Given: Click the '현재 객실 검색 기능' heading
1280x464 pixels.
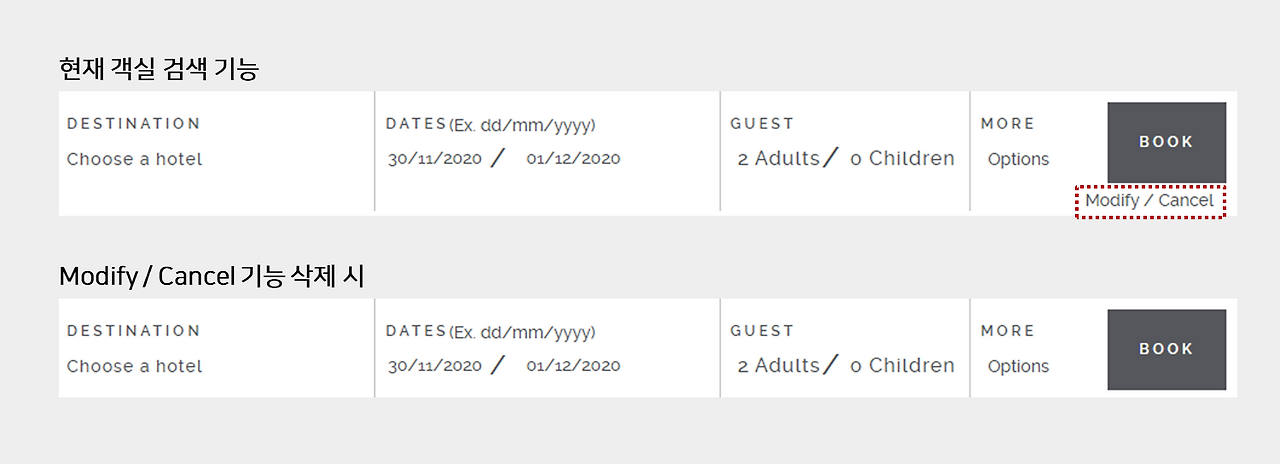Looking at the screenshot, I should [158, 69].
